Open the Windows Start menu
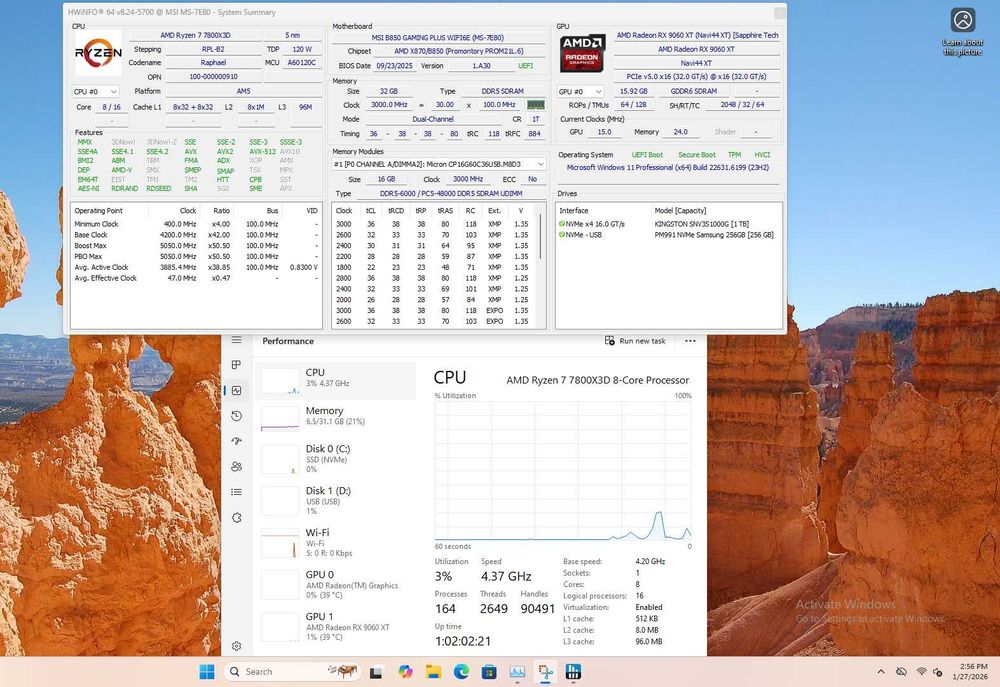This screenshot has width=1000, height=687. [207, 672]
